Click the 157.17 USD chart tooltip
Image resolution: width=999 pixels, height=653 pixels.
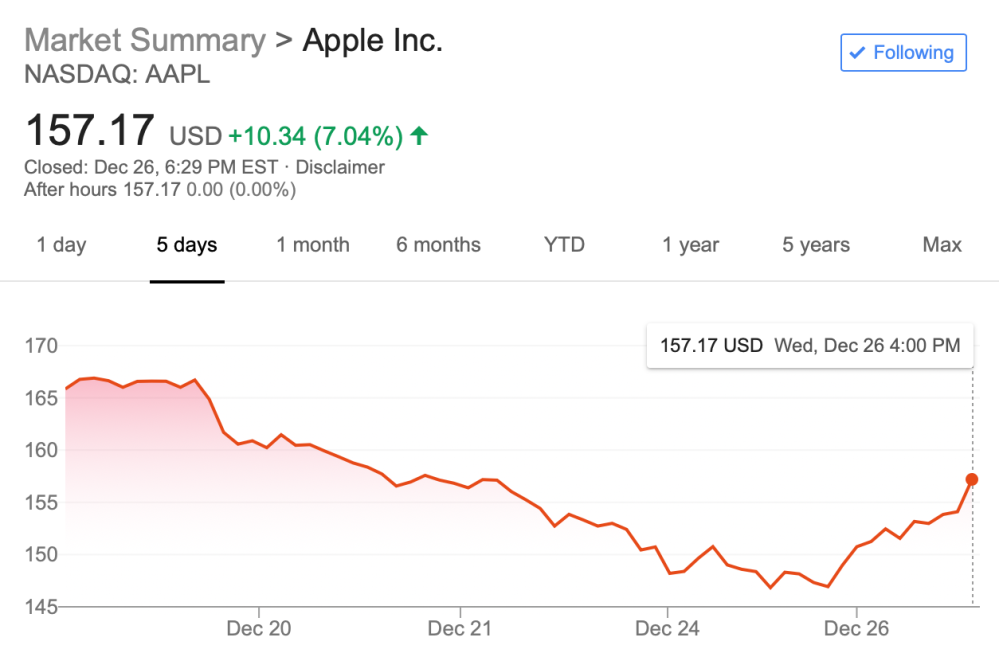(810, 346)
